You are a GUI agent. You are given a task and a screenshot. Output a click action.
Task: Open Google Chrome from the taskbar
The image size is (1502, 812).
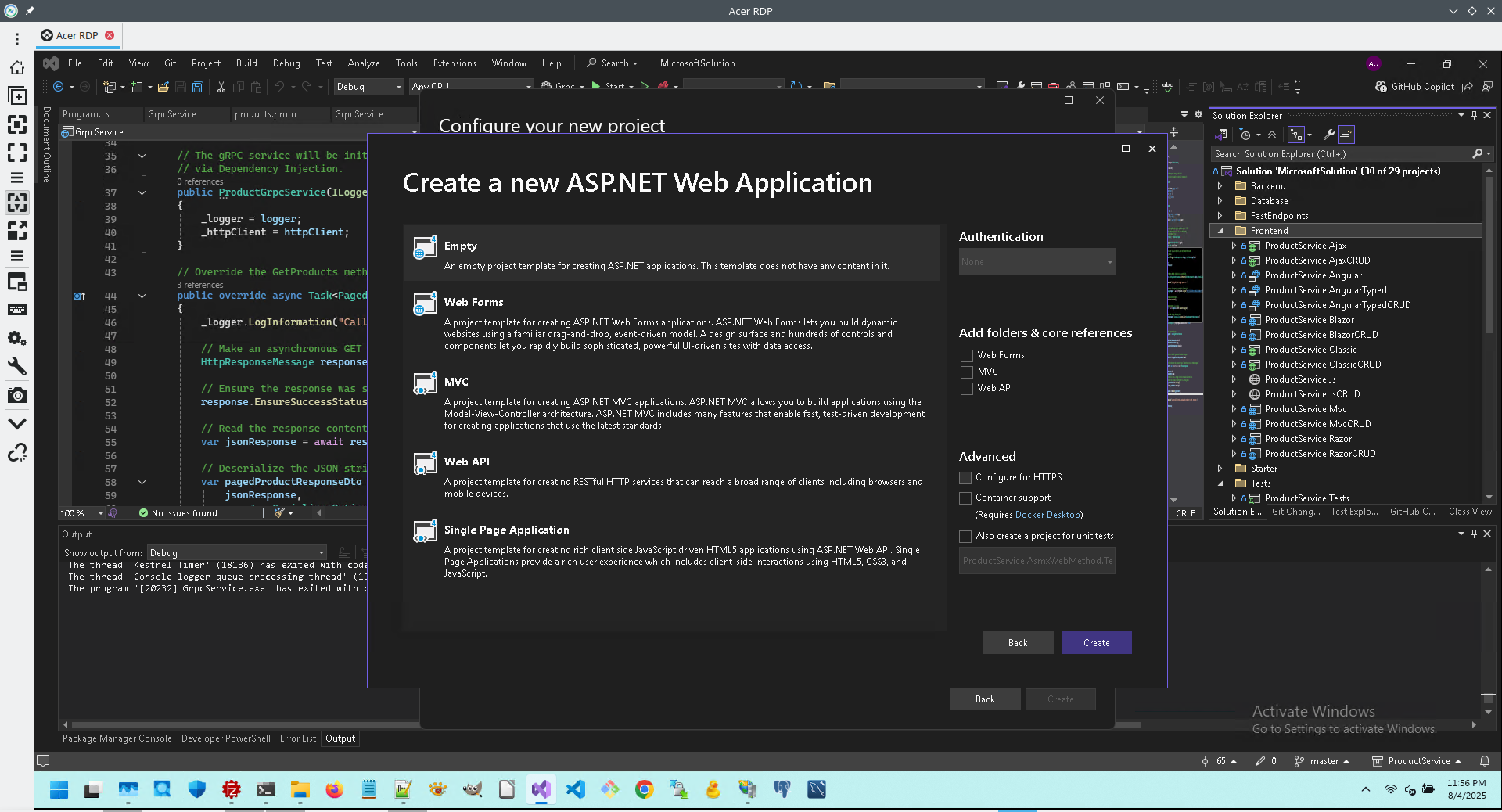644,789
